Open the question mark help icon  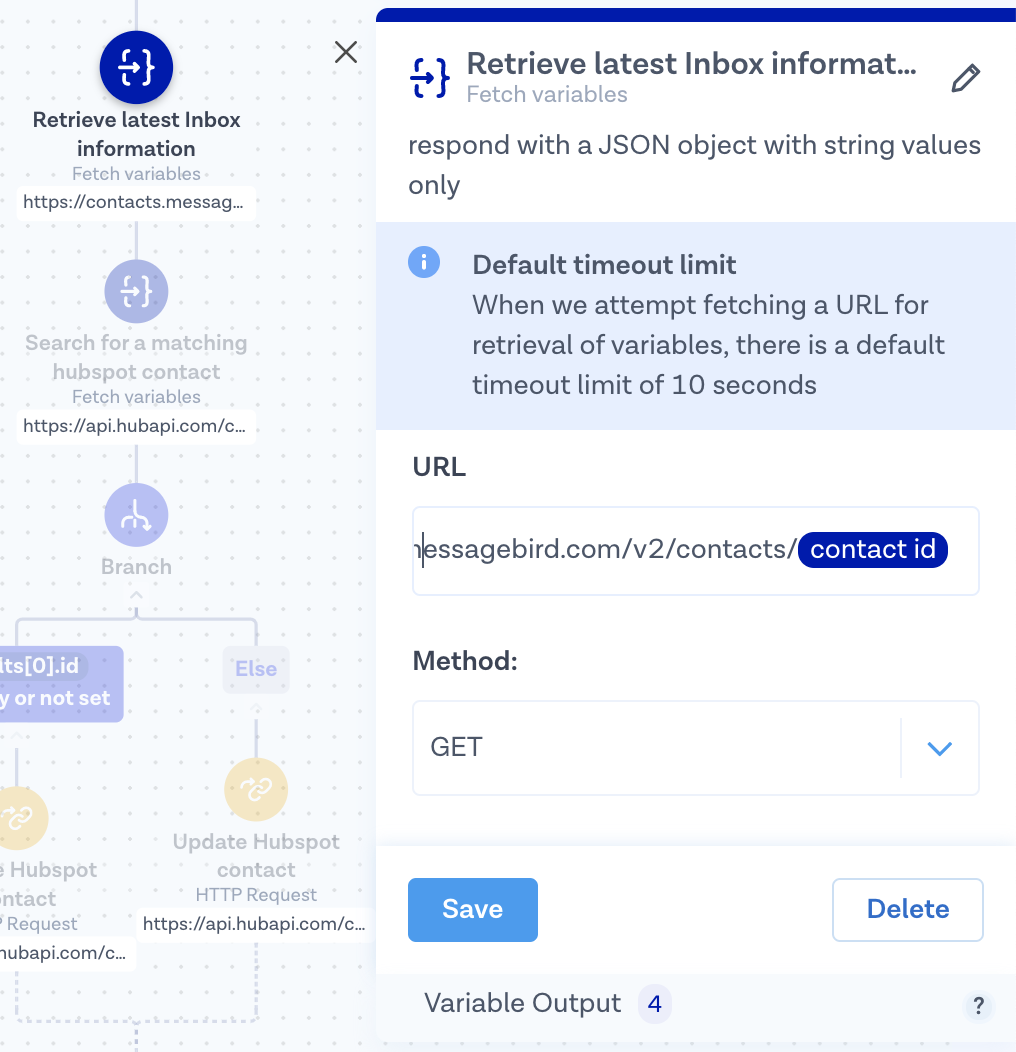click(x=979, y=1005)
